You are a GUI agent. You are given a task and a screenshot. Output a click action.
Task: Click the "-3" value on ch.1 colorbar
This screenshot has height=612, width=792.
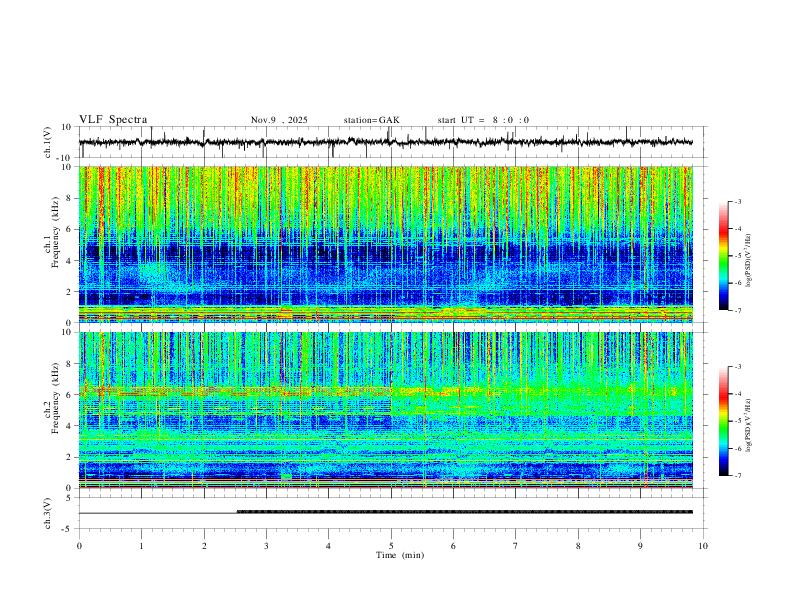[737, 201]
